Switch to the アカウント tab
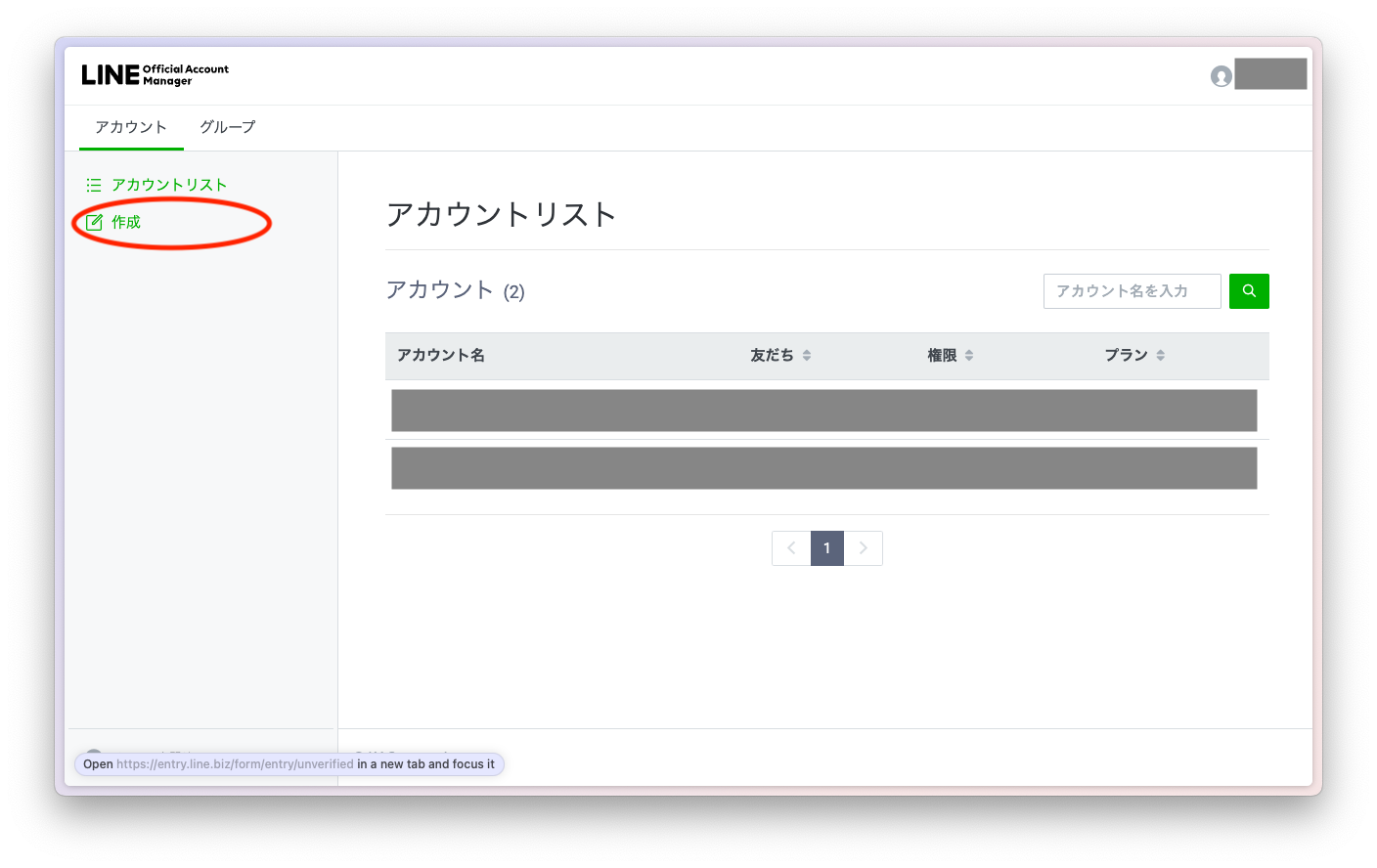This screenshot has height=868, width=1377. tap(131, 127)
